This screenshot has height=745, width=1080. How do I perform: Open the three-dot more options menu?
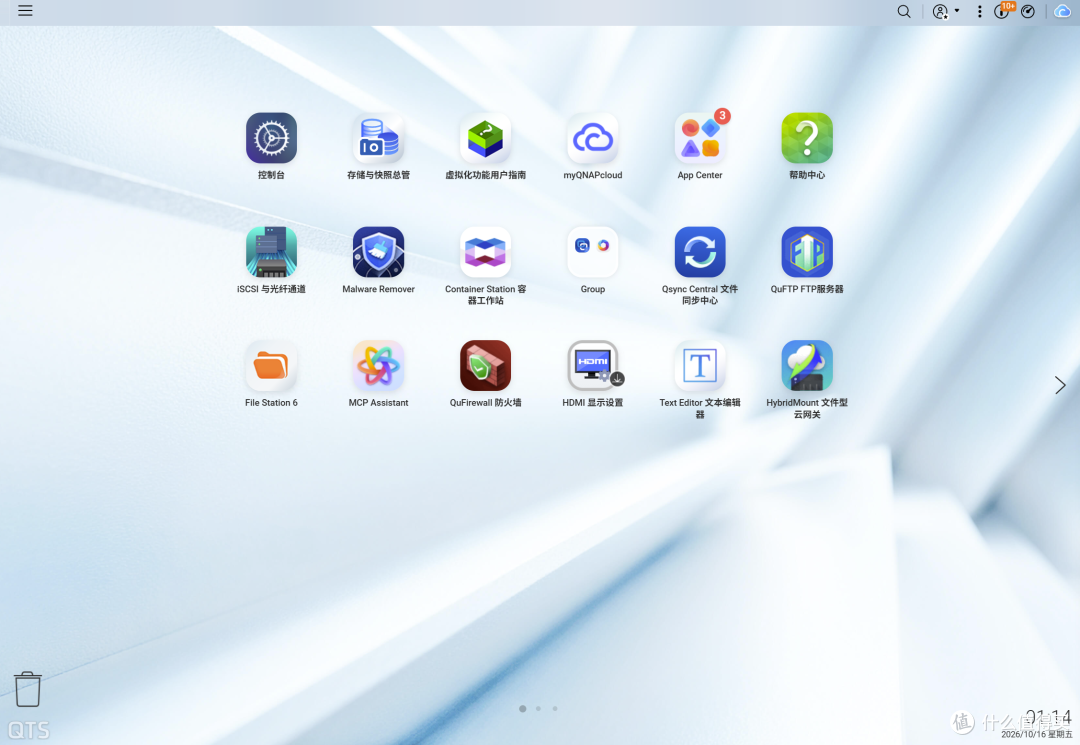tap(979, 12)
